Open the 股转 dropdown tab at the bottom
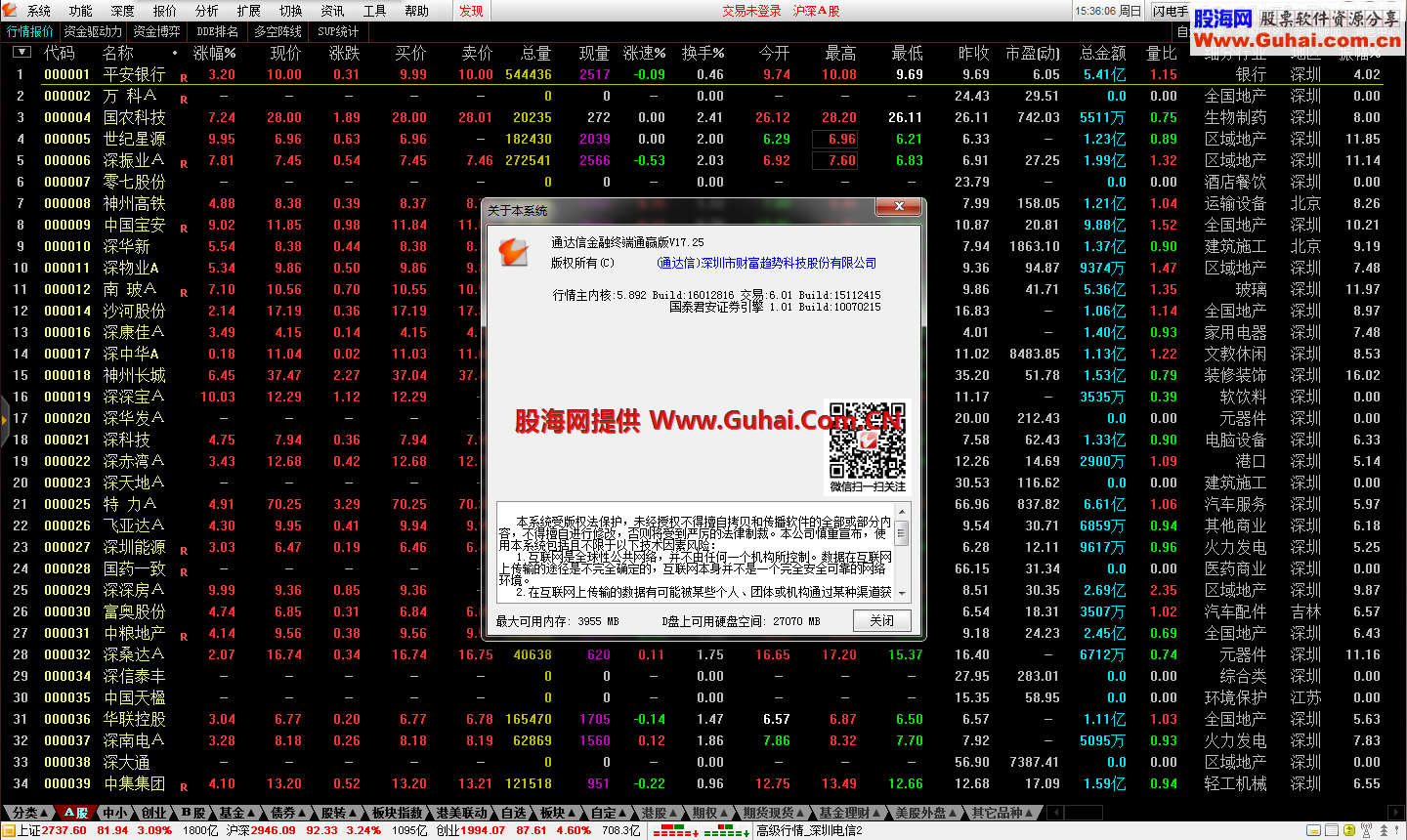This screenshot has height=840, width=1407. click(339, 813)
